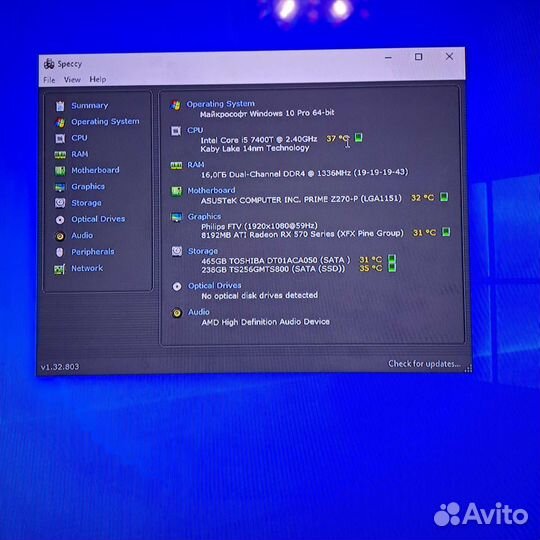Open Storage section from sidebar
Image resolution: width=540 pixels, height=540 pixels.
coord(86,203)
